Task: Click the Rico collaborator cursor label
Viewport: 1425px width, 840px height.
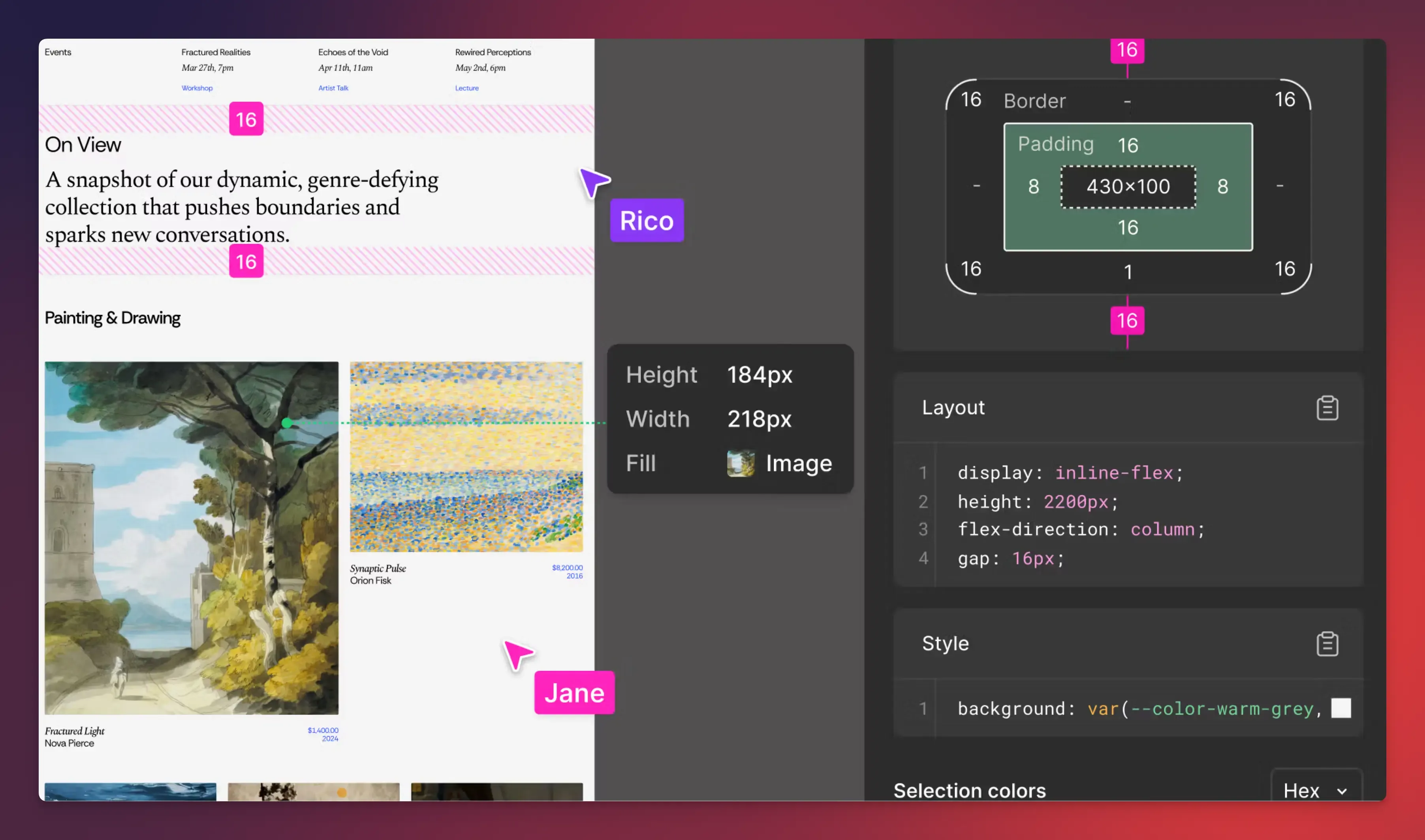Action: tap(646, 221)
